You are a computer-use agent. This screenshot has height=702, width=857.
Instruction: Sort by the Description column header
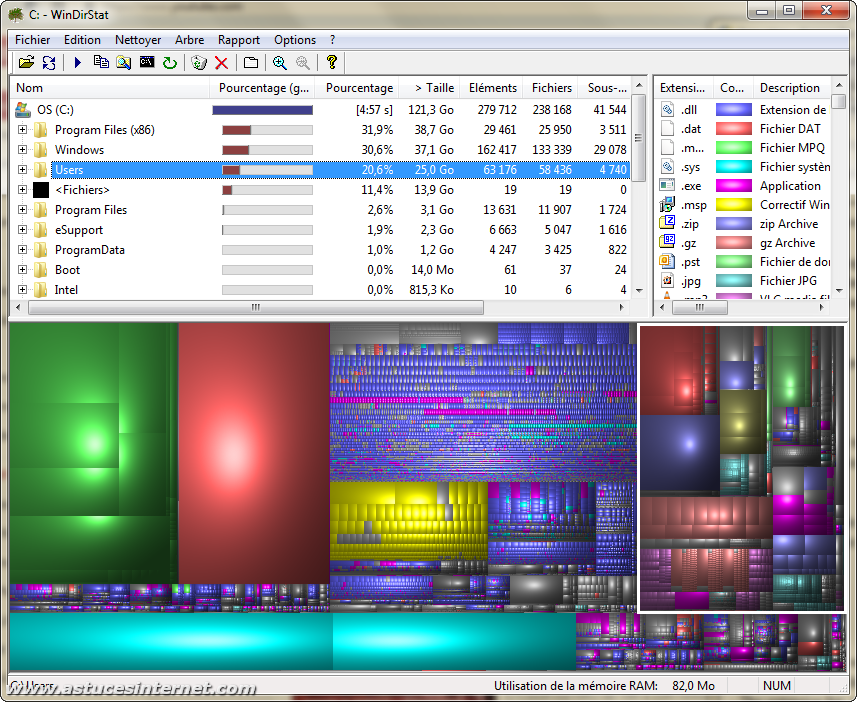791,88
